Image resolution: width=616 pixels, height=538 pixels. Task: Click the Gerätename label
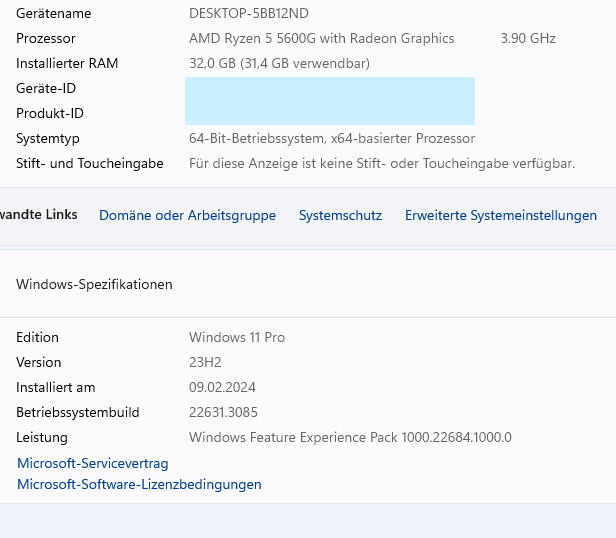click(53, 13)
